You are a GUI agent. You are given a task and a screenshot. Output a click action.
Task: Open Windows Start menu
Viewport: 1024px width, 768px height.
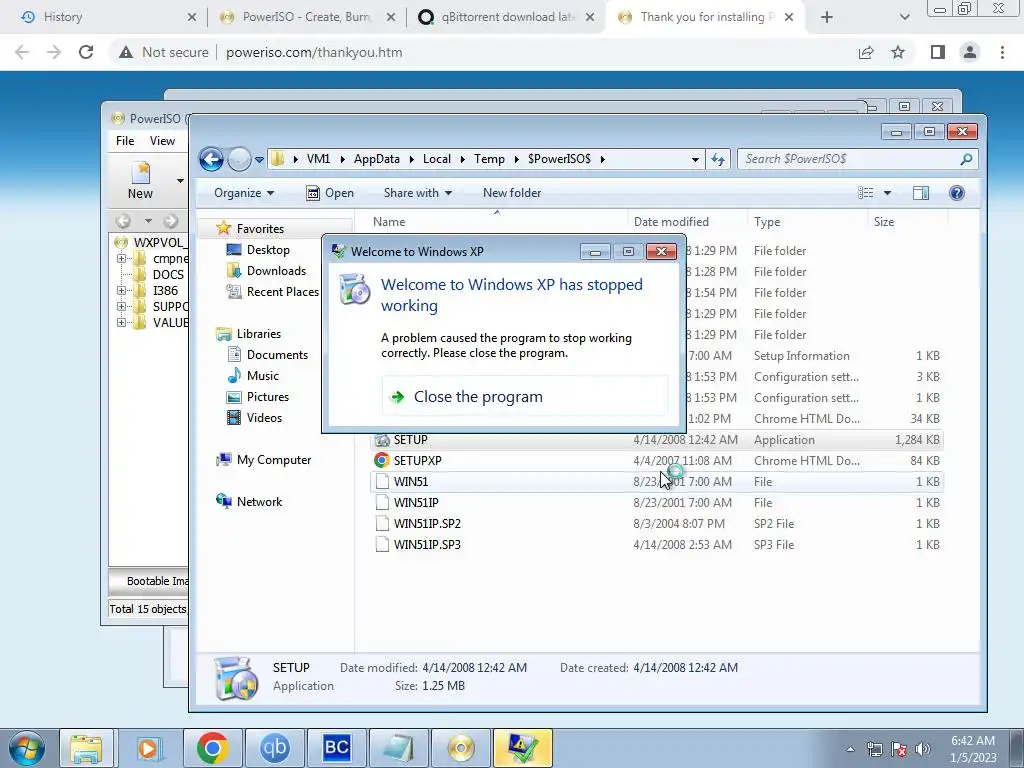(27, 748)
